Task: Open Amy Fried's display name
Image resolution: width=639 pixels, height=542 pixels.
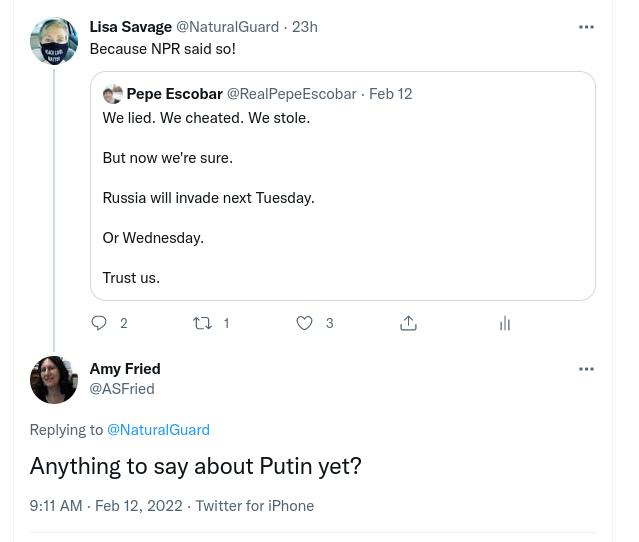Action: pyautogui.click(x=125, y=369)
